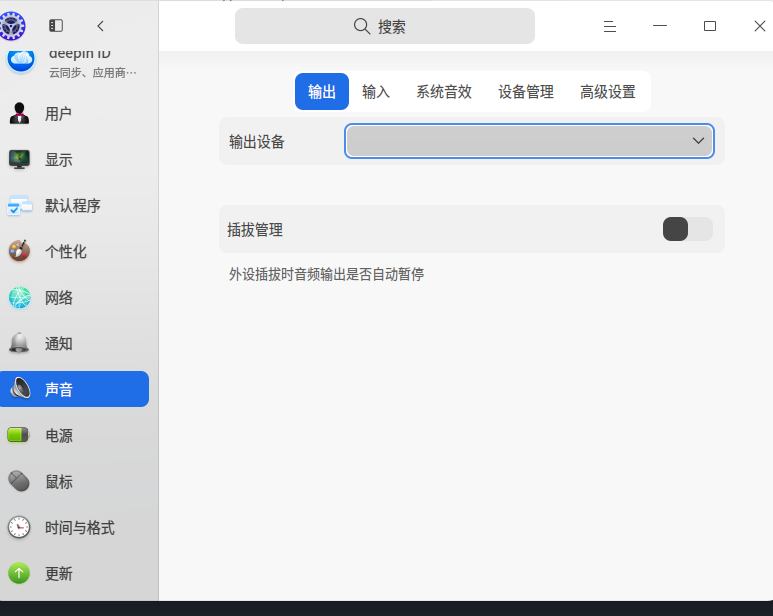Viewport: 773px width, 616px height.
Task: Select 显示 in the sidebar
Action: (58, 160)
